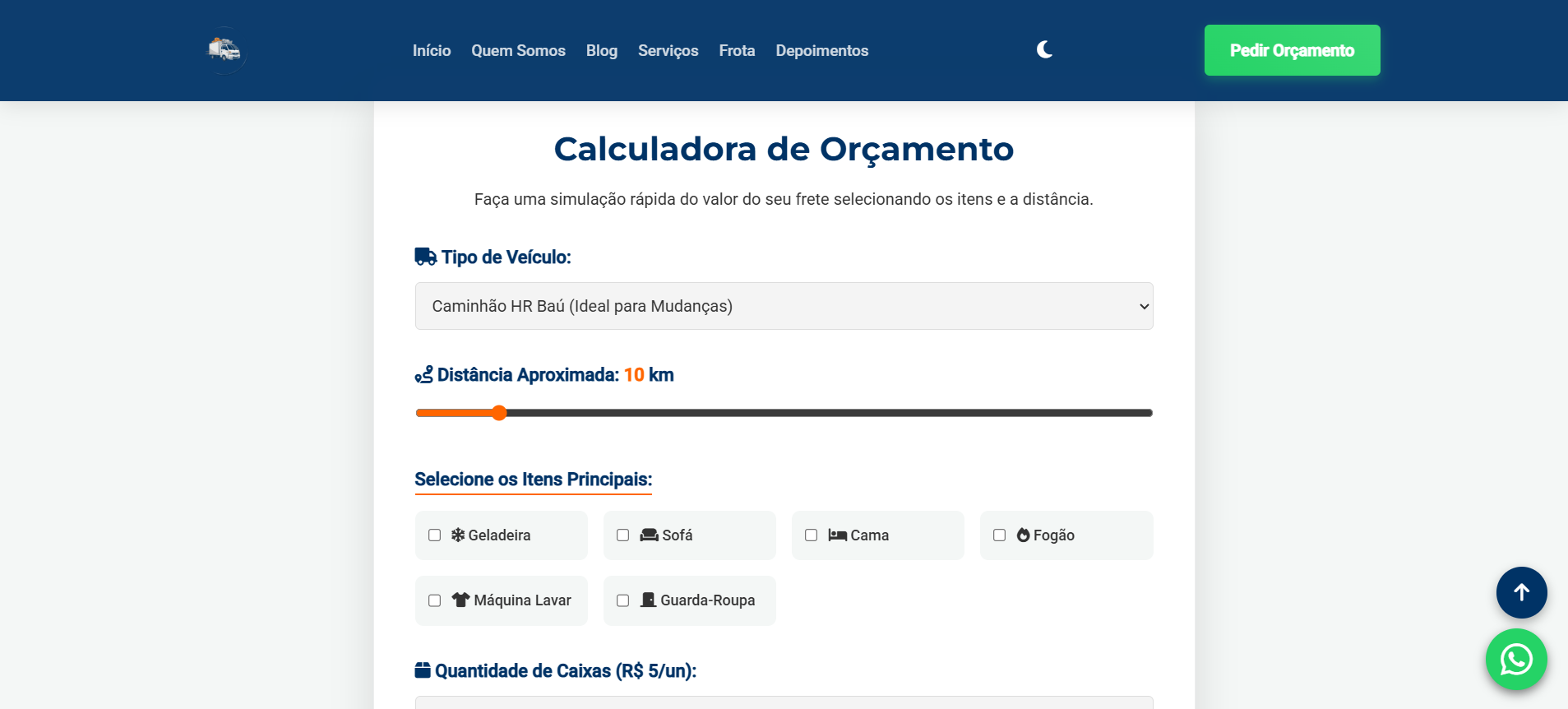
Task: Check the Máquina Lavar item option
Action: pos(435,600)
